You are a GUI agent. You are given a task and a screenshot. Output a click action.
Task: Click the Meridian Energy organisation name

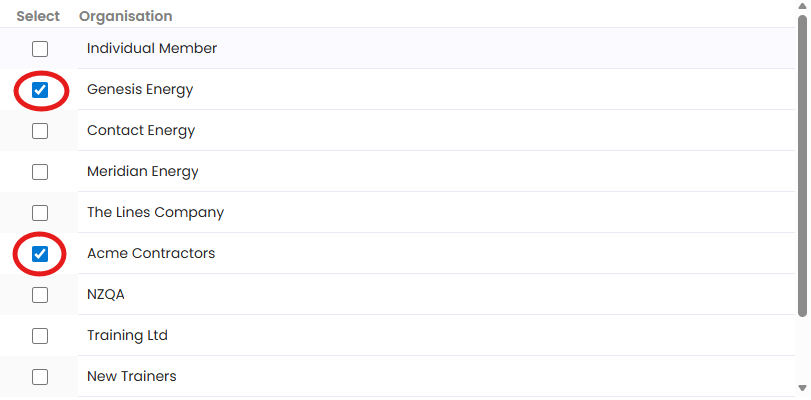point(143,172)
